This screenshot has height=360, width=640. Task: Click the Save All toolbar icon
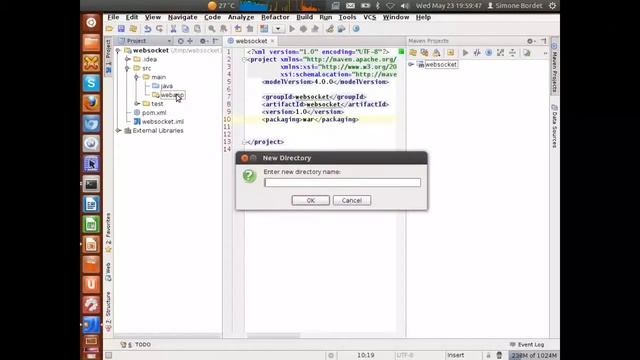(x=121, y=29)
